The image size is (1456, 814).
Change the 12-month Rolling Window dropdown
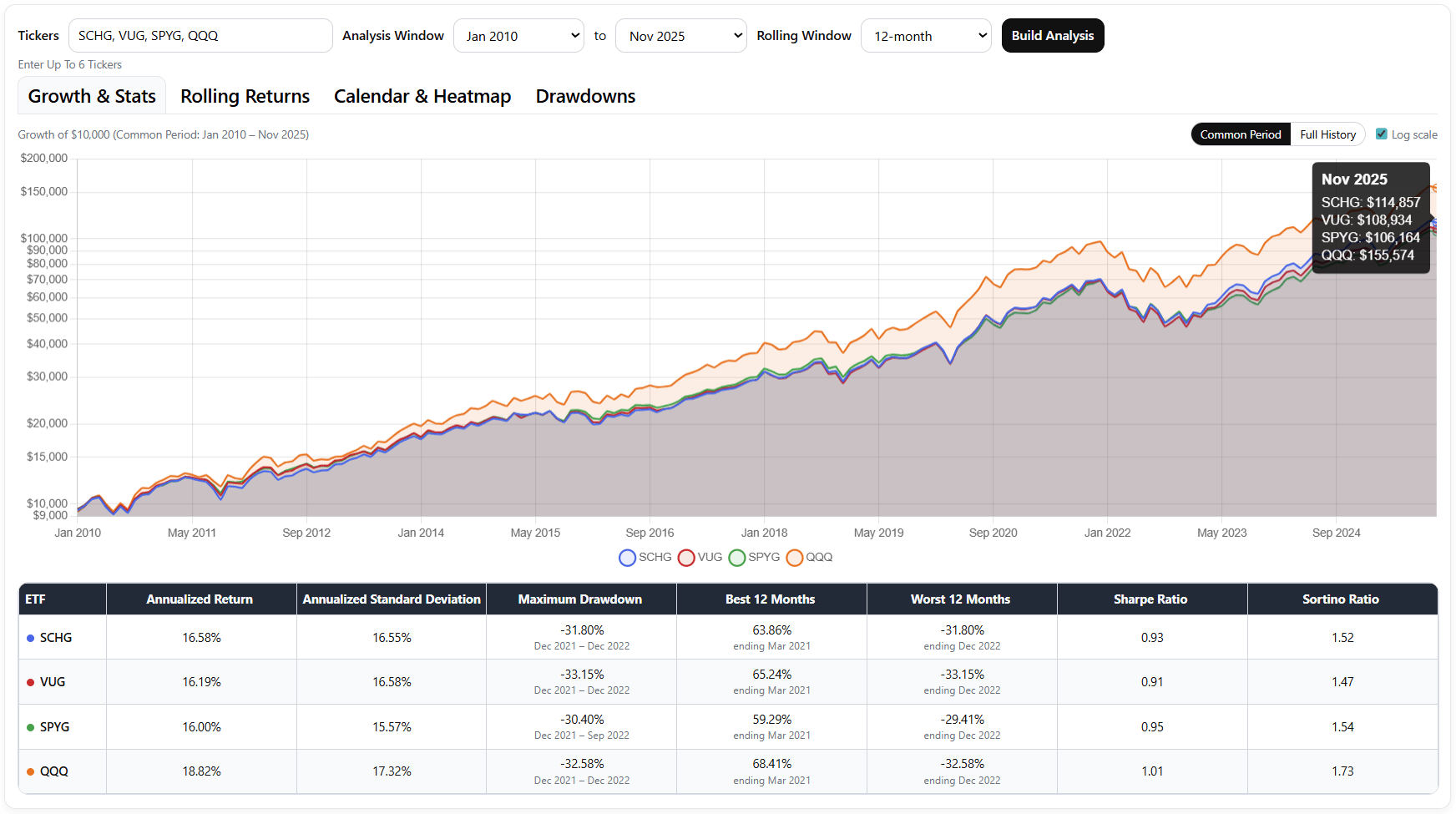tap(926, 35)
